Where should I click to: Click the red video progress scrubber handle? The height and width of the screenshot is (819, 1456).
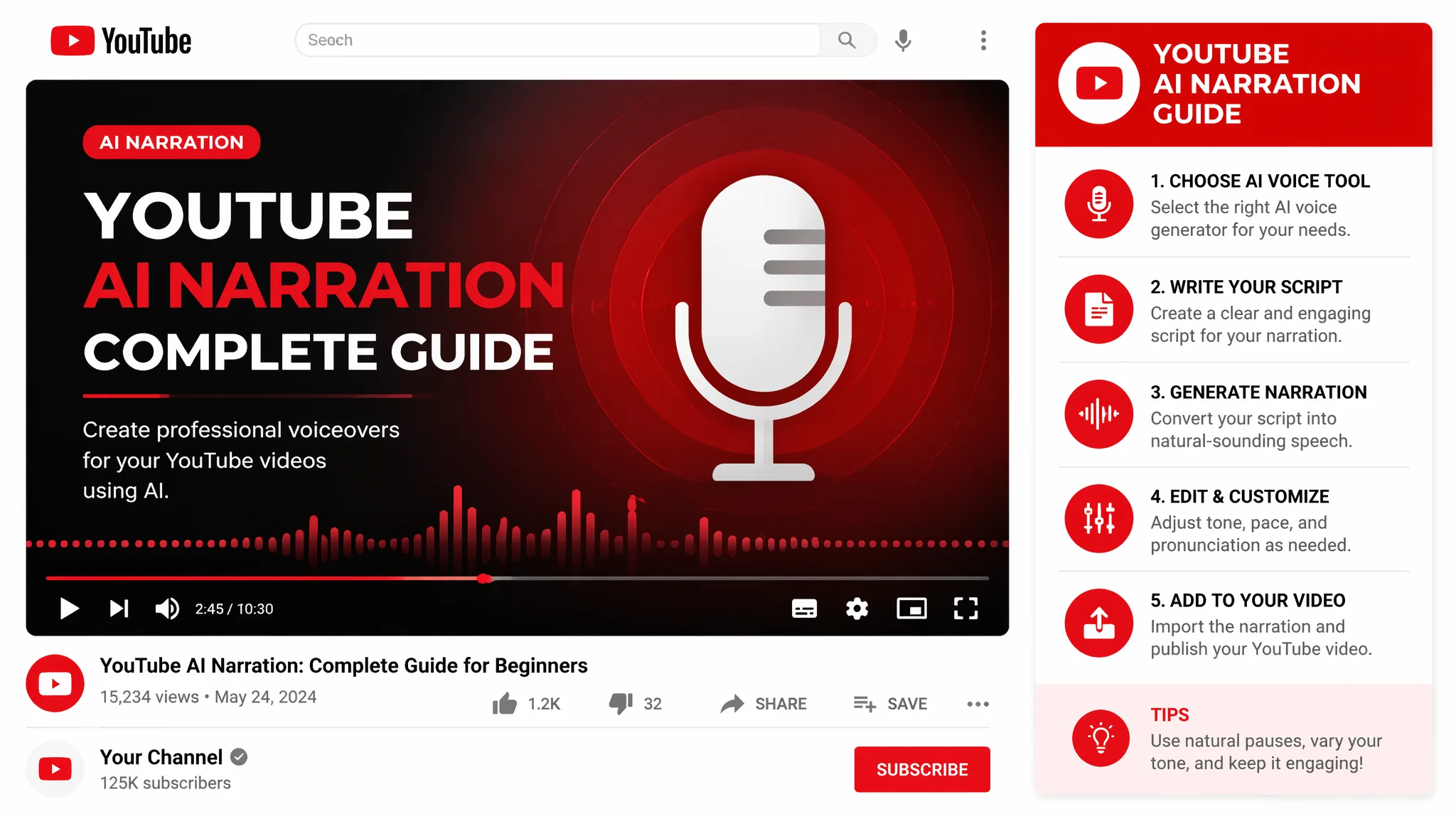pos(484,579)
